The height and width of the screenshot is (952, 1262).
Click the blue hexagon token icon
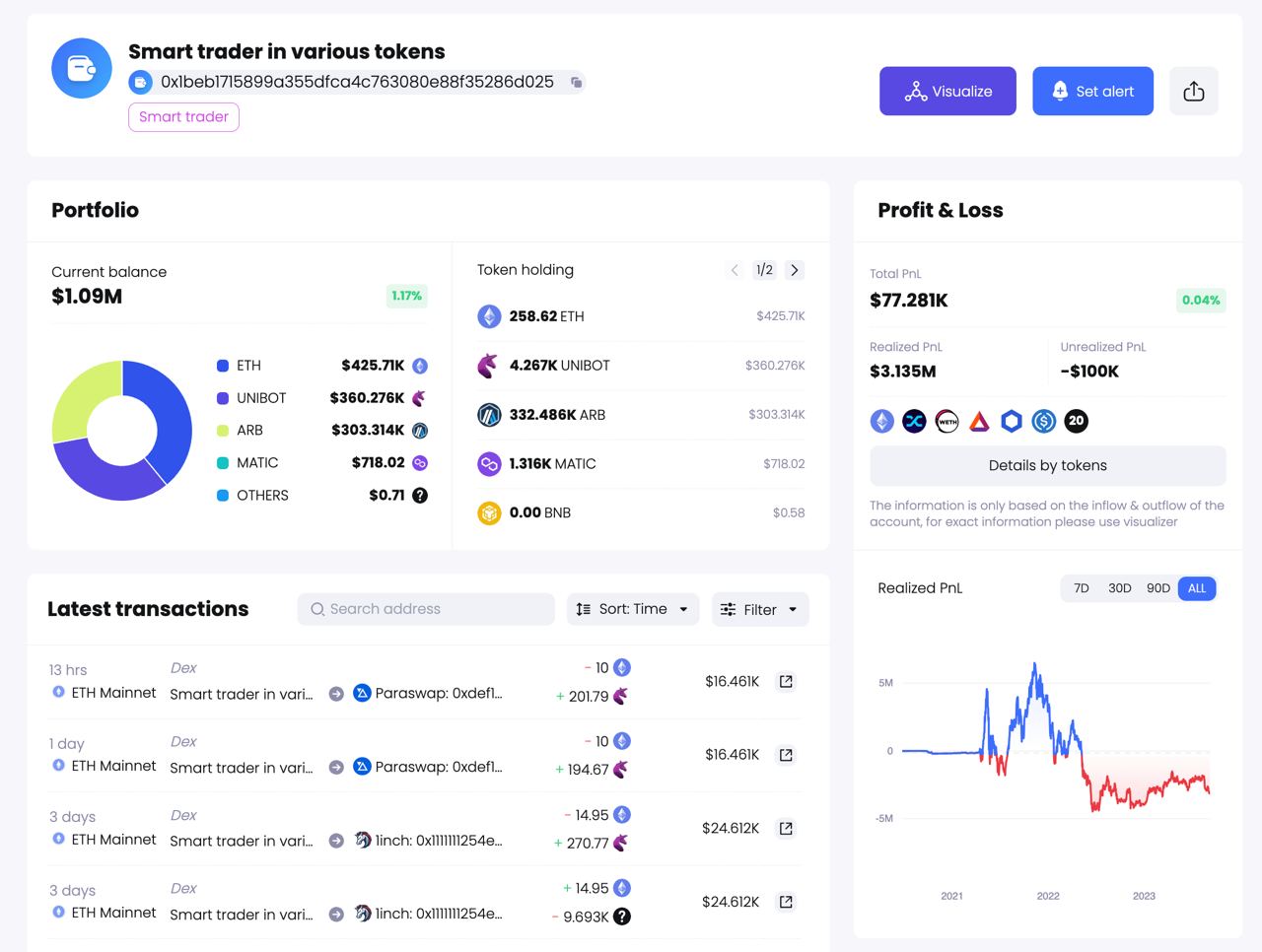[1012, 422]
